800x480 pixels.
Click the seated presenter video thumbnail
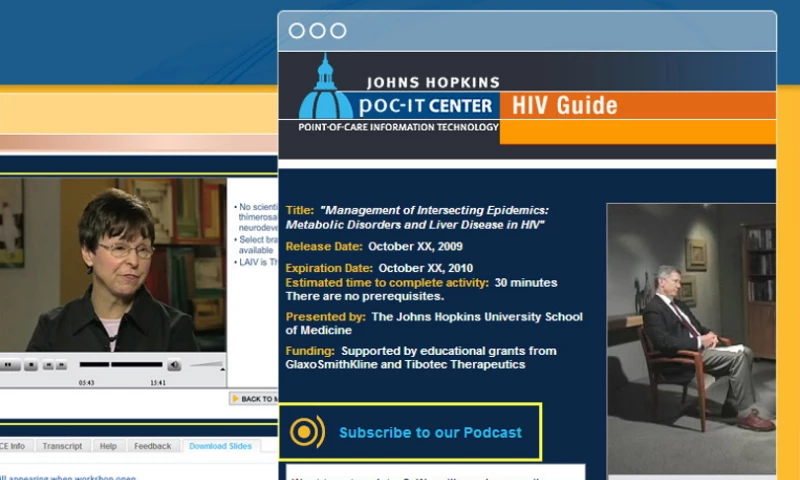691,338
